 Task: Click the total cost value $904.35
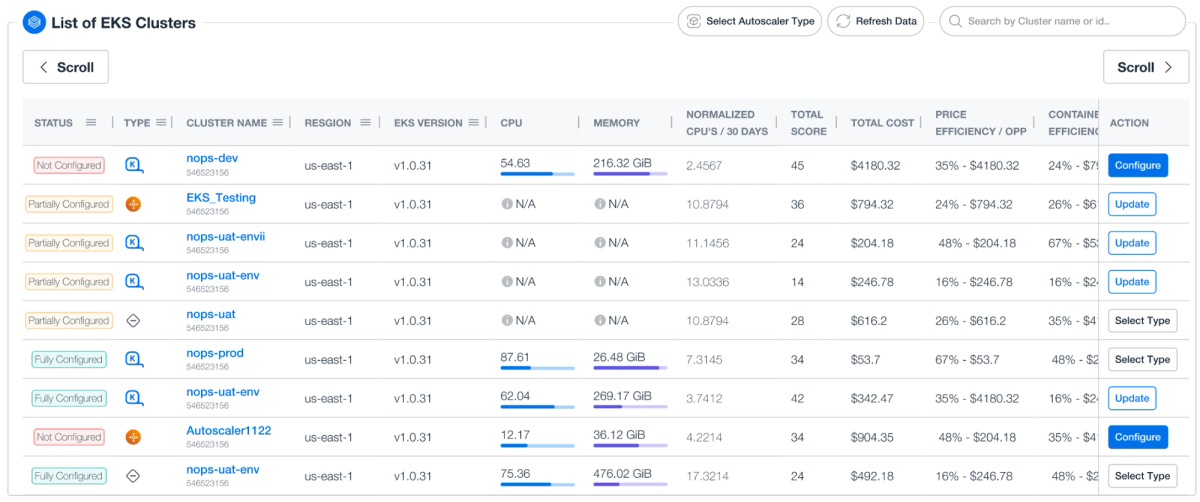click(x=873, y=437)
